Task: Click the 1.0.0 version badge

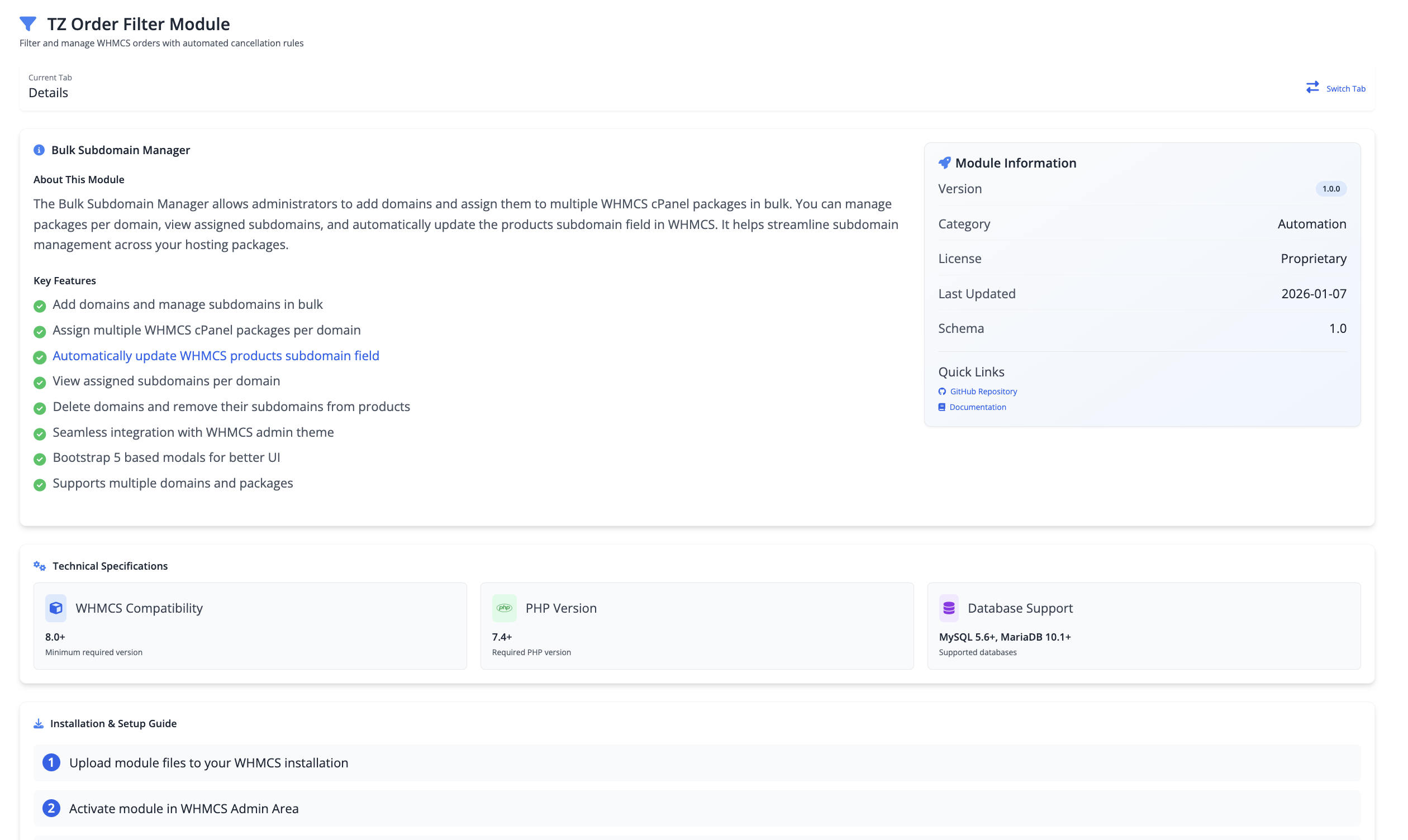Action: click(1331, 188)
